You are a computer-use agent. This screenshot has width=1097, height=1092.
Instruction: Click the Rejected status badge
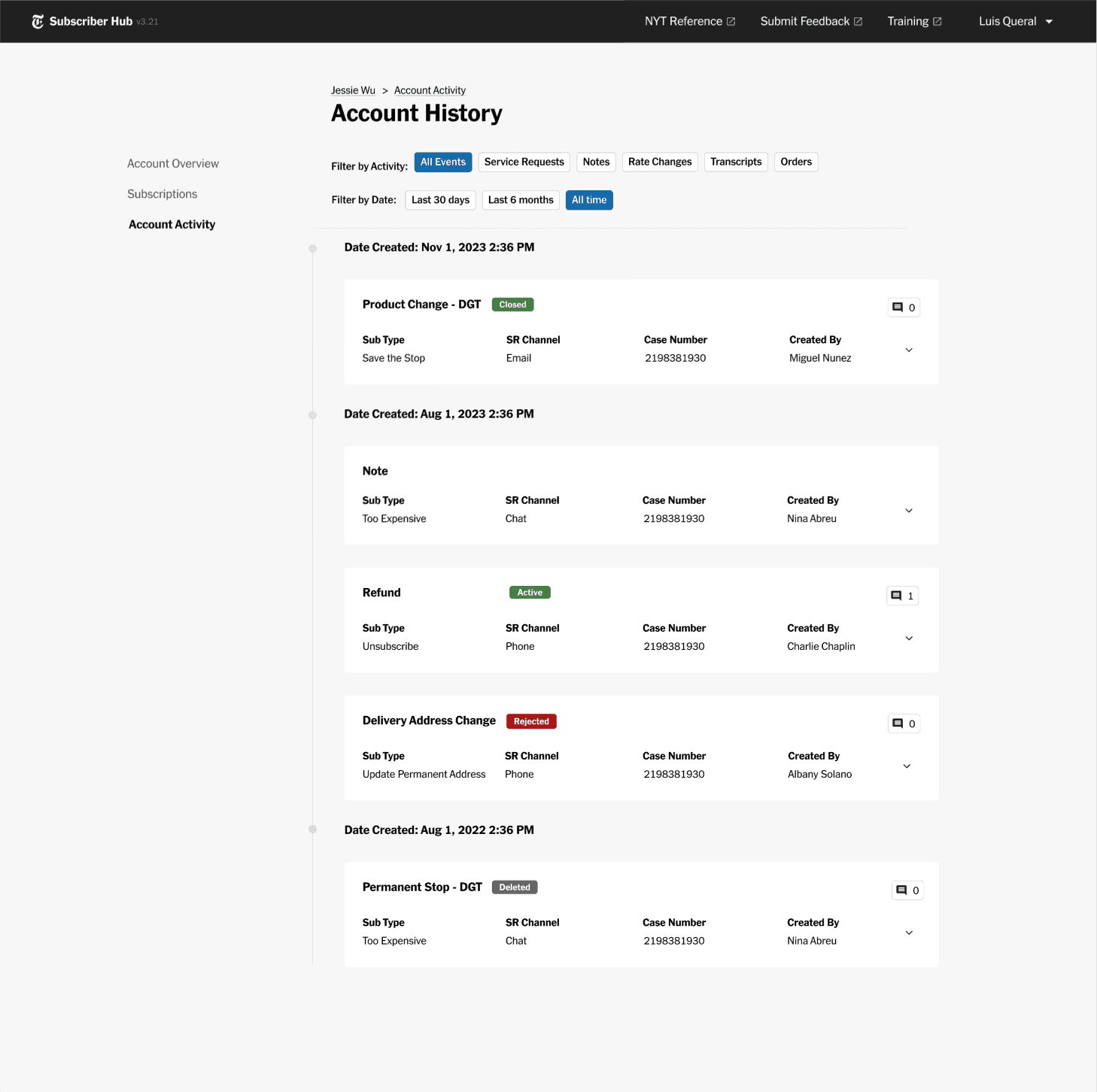coord(531,721)
